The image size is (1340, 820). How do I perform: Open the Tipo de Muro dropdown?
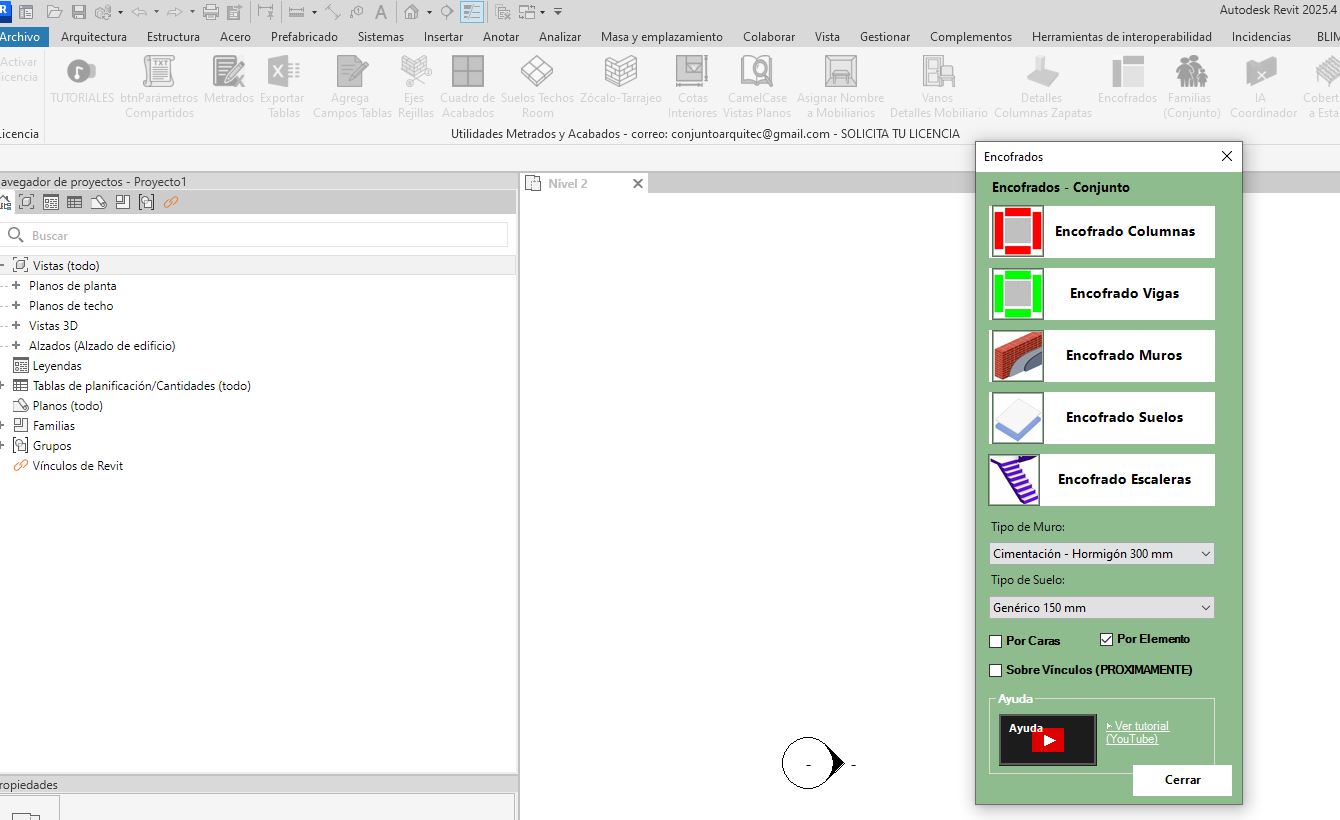[x=1101, y=553]
